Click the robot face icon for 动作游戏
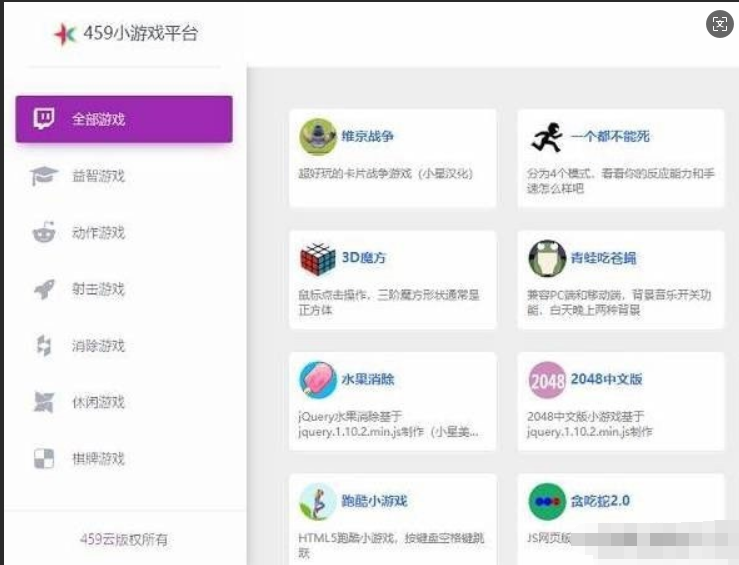The width and height of the screenshot is (739, 565). point(44,232)
